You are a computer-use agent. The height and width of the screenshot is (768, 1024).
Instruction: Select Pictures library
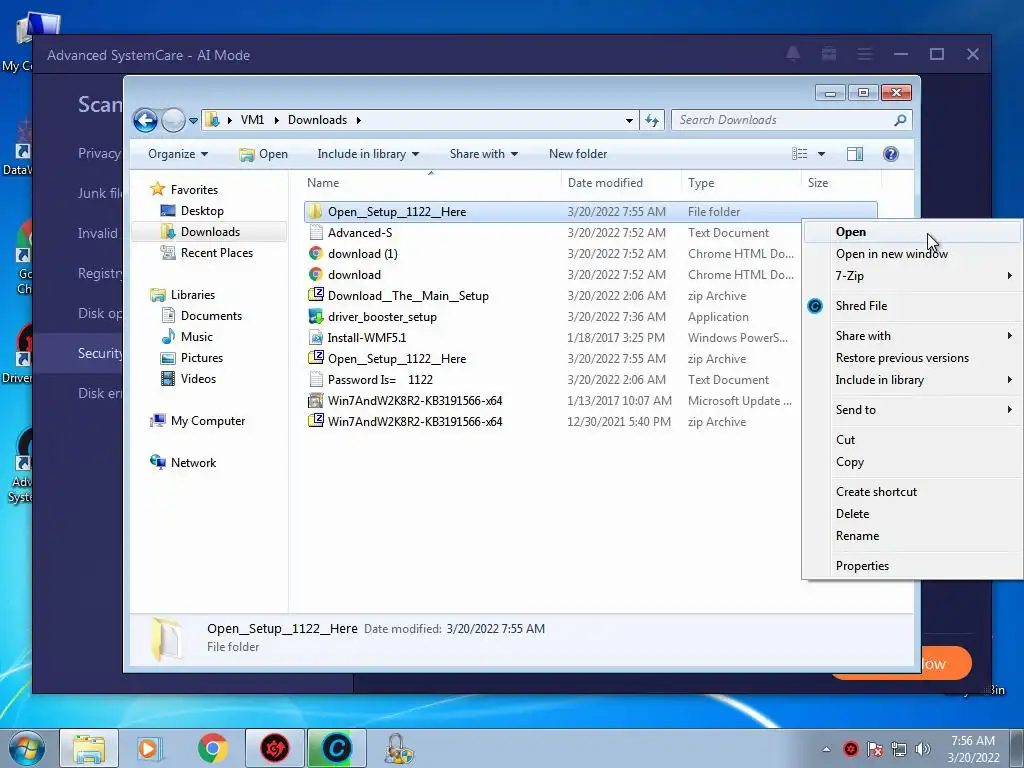[201, 358]
